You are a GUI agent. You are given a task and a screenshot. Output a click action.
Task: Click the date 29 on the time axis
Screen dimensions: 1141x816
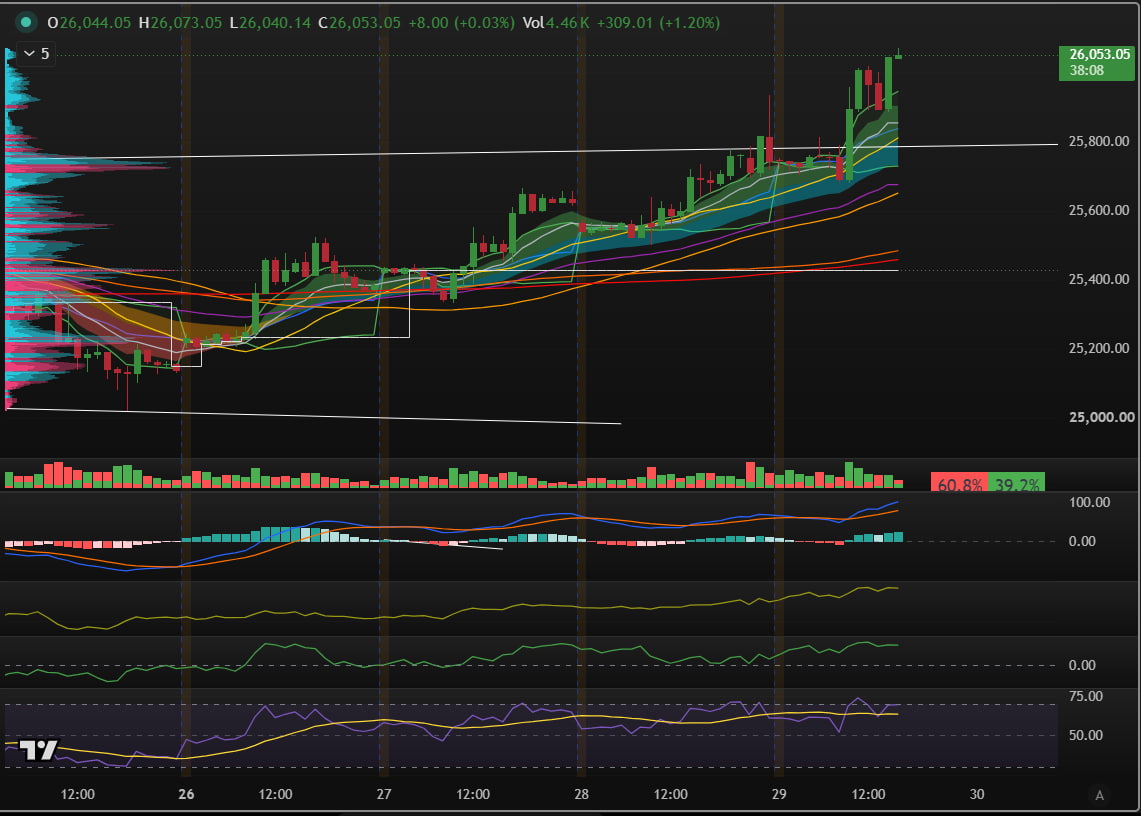tap(779, 794)
